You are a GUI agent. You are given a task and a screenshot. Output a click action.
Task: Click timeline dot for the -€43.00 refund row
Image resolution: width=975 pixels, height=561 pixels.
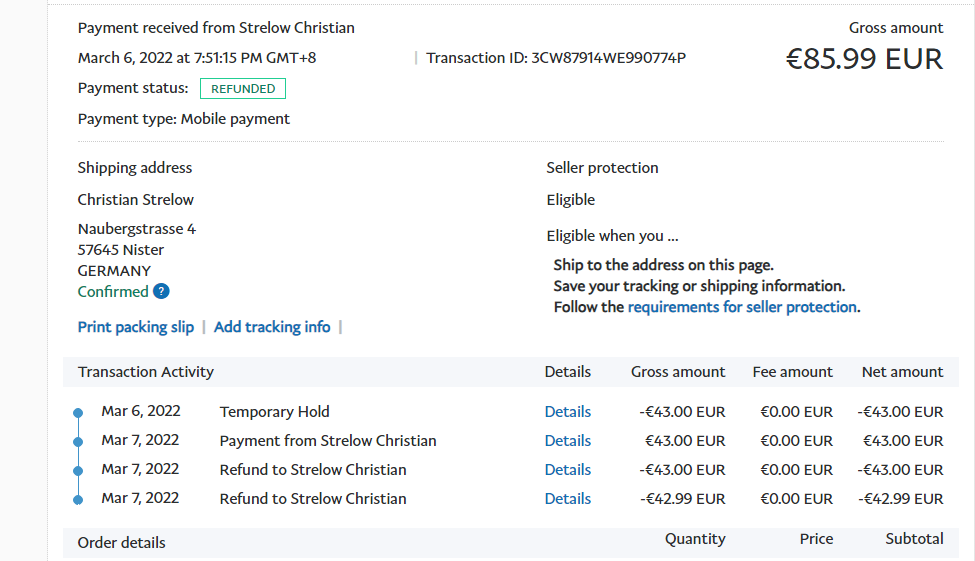tap(78, 470)
